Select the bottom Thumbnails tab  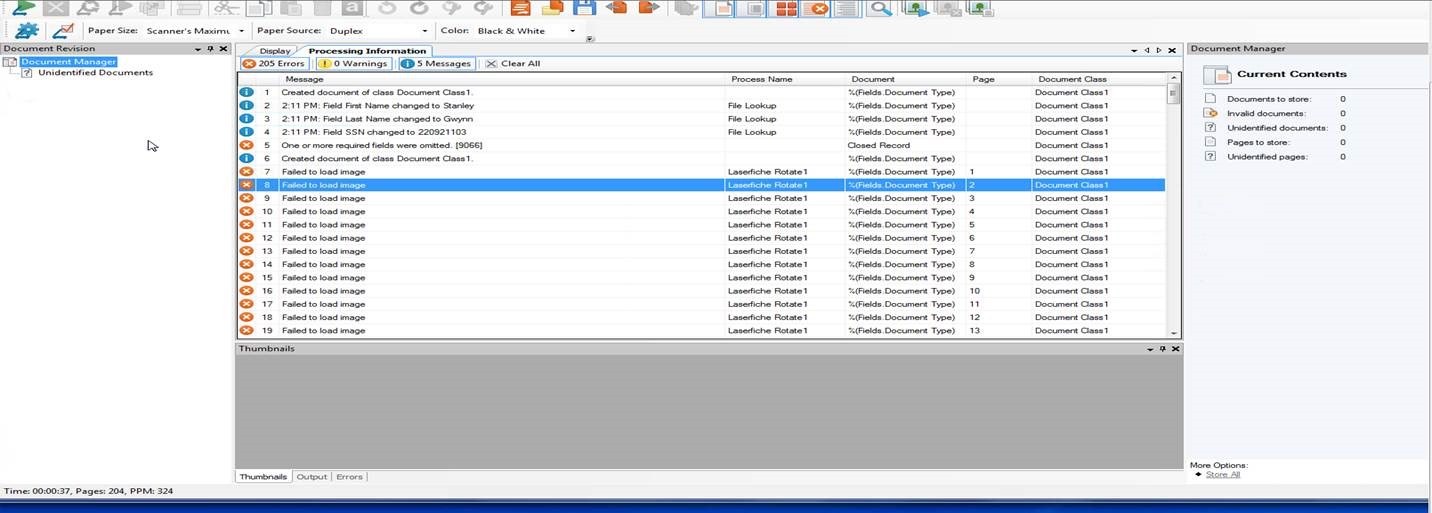coord(264,477)
